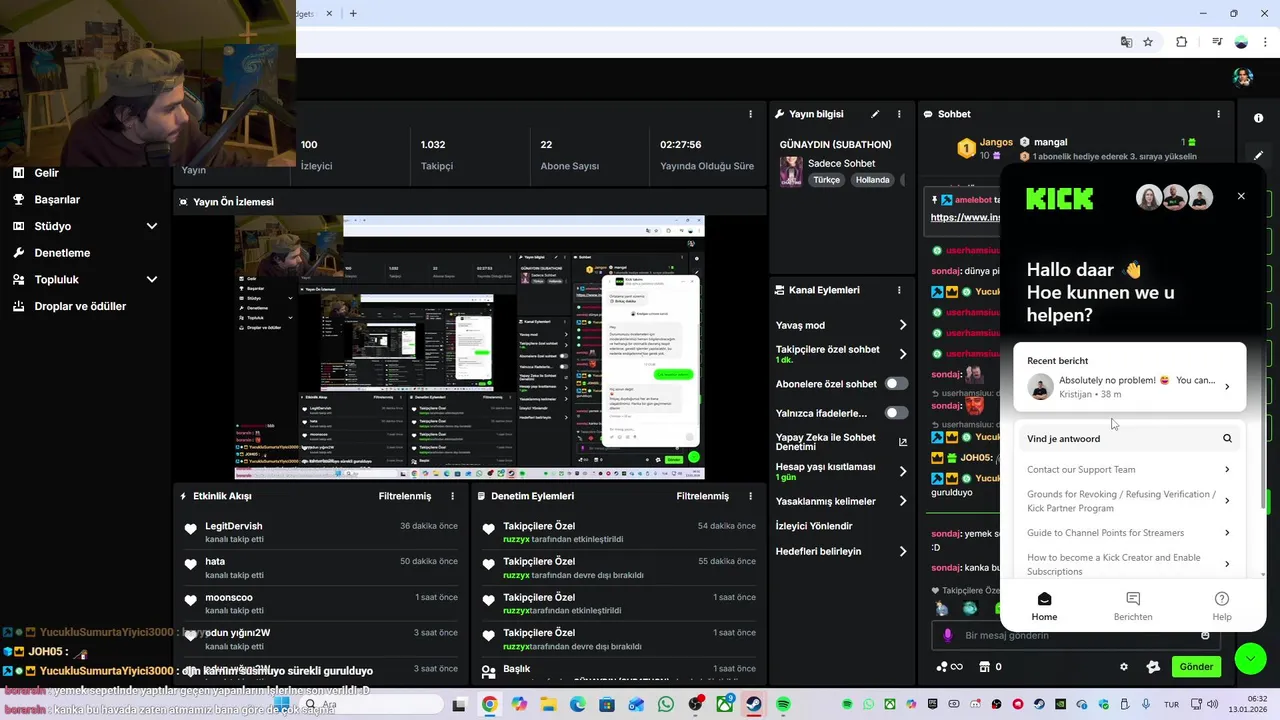This screenshot has width=1280, height=720.
Task: Open Steam from the taskbar
Action: point(754,705)
